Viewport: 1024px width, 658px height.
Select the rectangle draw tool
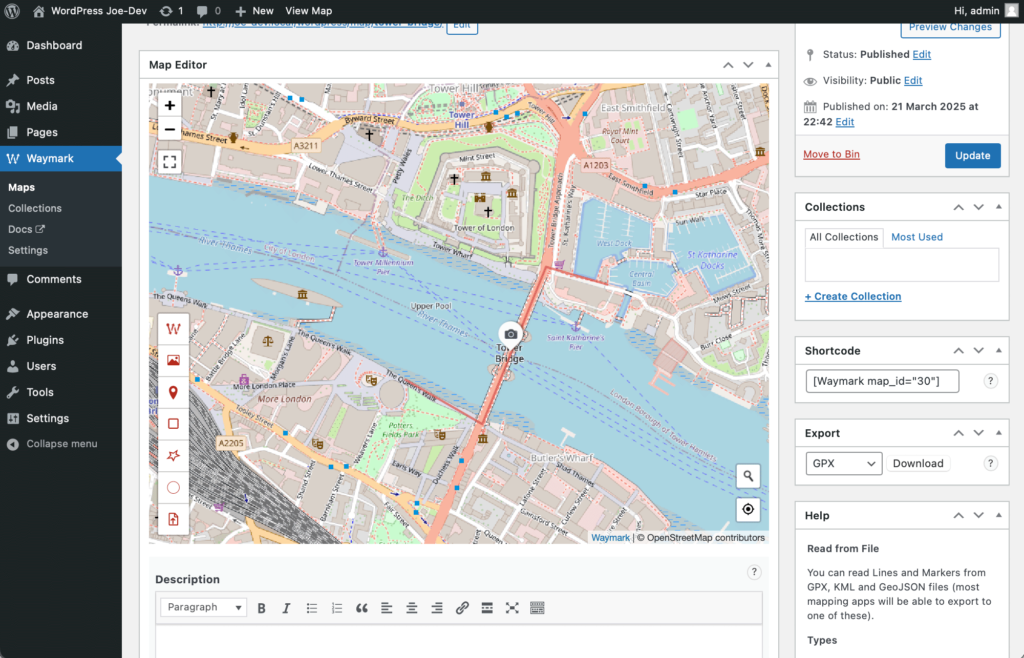pos(173,424)
